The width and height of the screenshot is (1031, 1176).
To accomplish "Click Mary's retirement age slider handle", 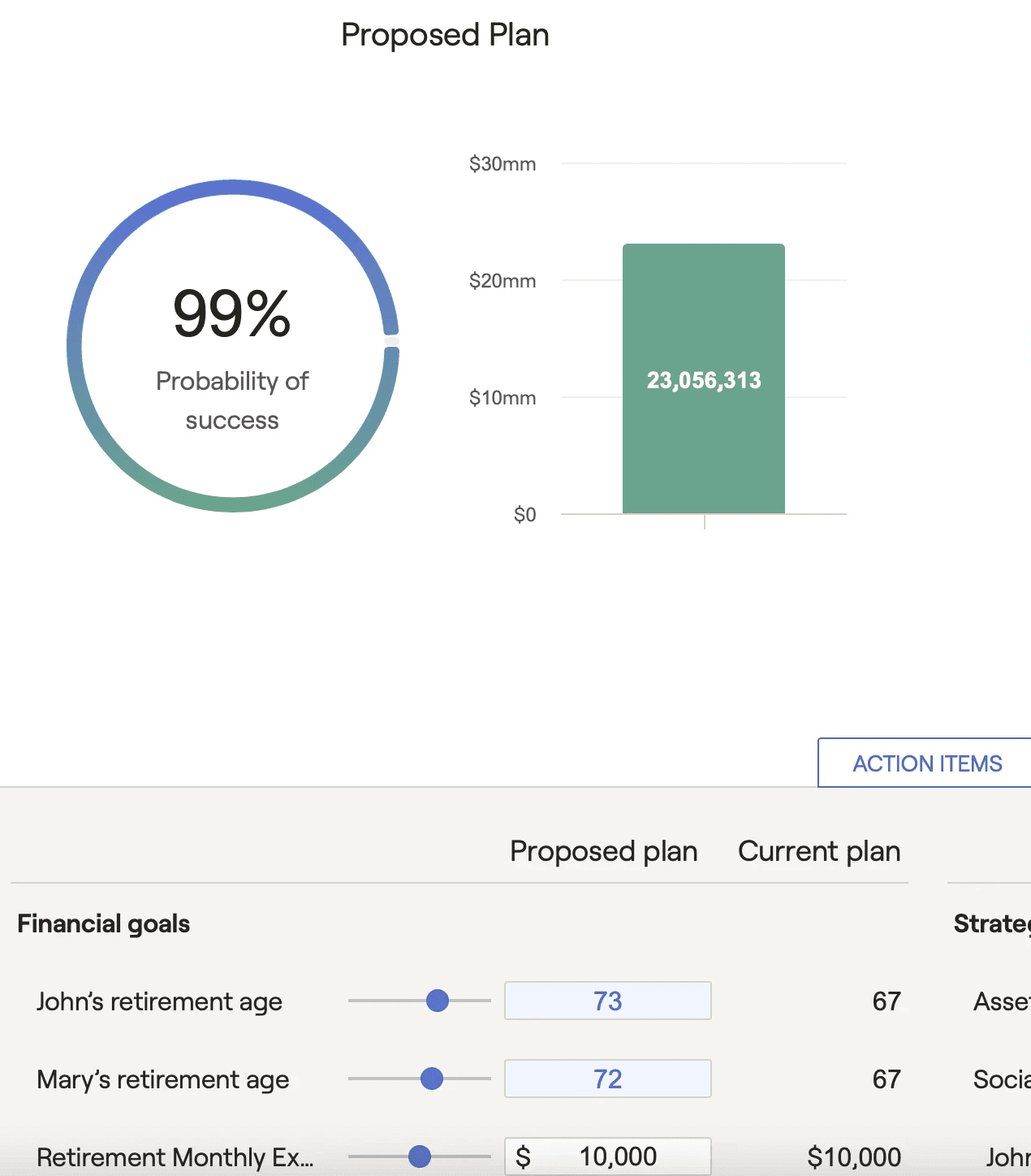I will coord(432,1079).
